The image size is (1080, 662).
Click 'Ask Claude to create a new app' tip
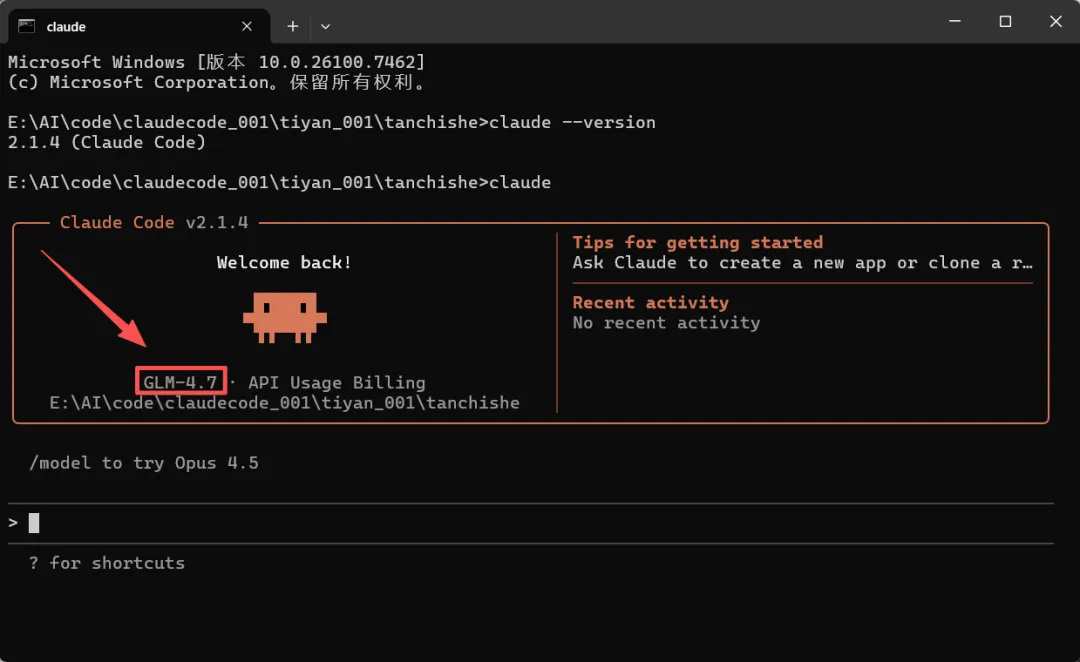802,262
